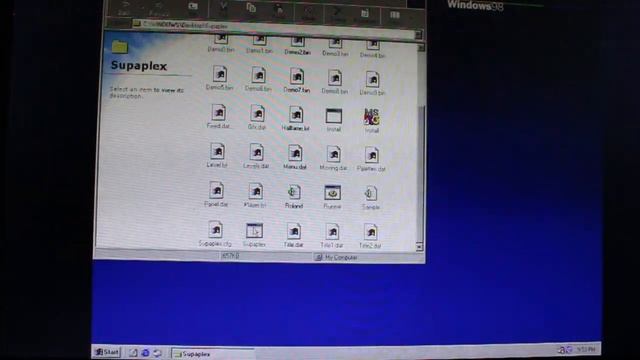The width and height of the screenshot is (640, 360).
Task: Click the scrollbar up arrow in file list
Action: point(421,48)
